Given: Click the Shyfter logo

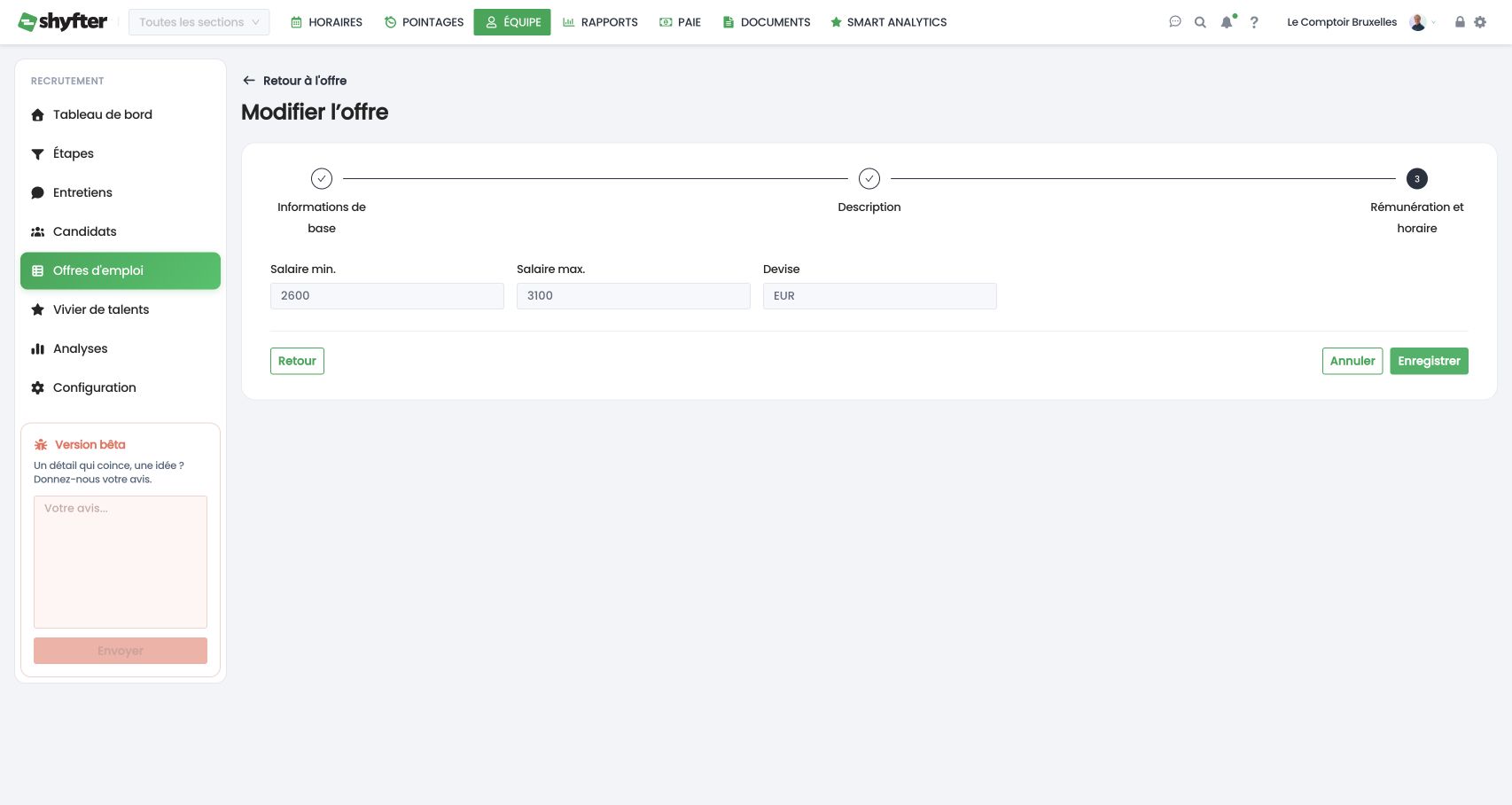Looking at the screenshot, I should [x=63, y=22].
